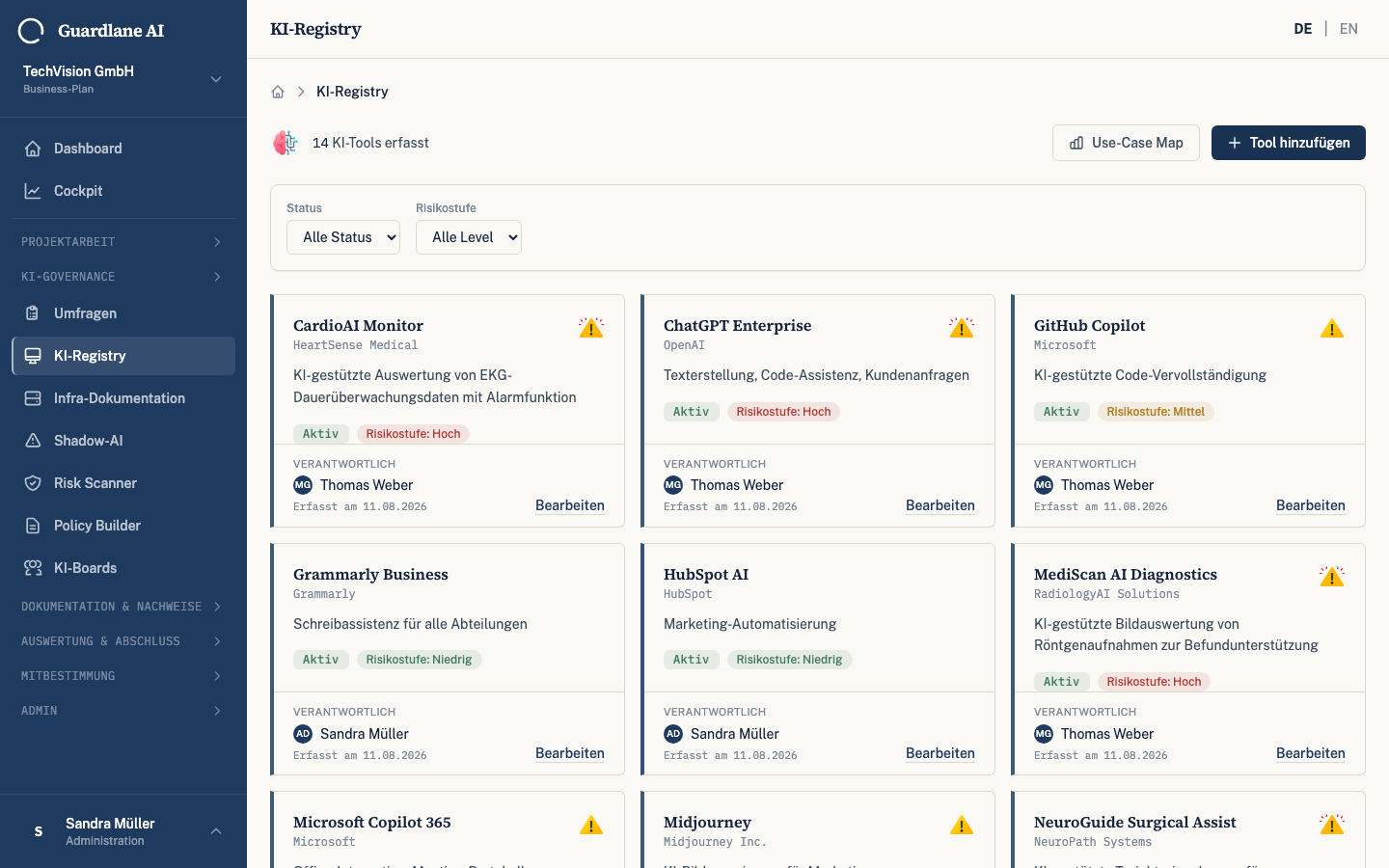Image resolution: width=1389 pixels, height=868 pixels.
Task: Expand the DOKUMENTATION & NACHWEISE section
Action: (x=123, y=607)
